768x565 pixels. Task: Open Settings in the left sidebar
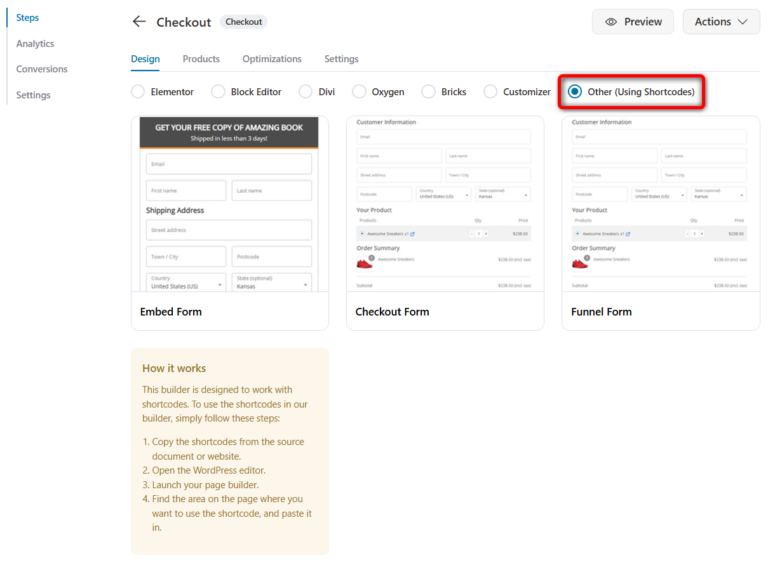point(33,95)
